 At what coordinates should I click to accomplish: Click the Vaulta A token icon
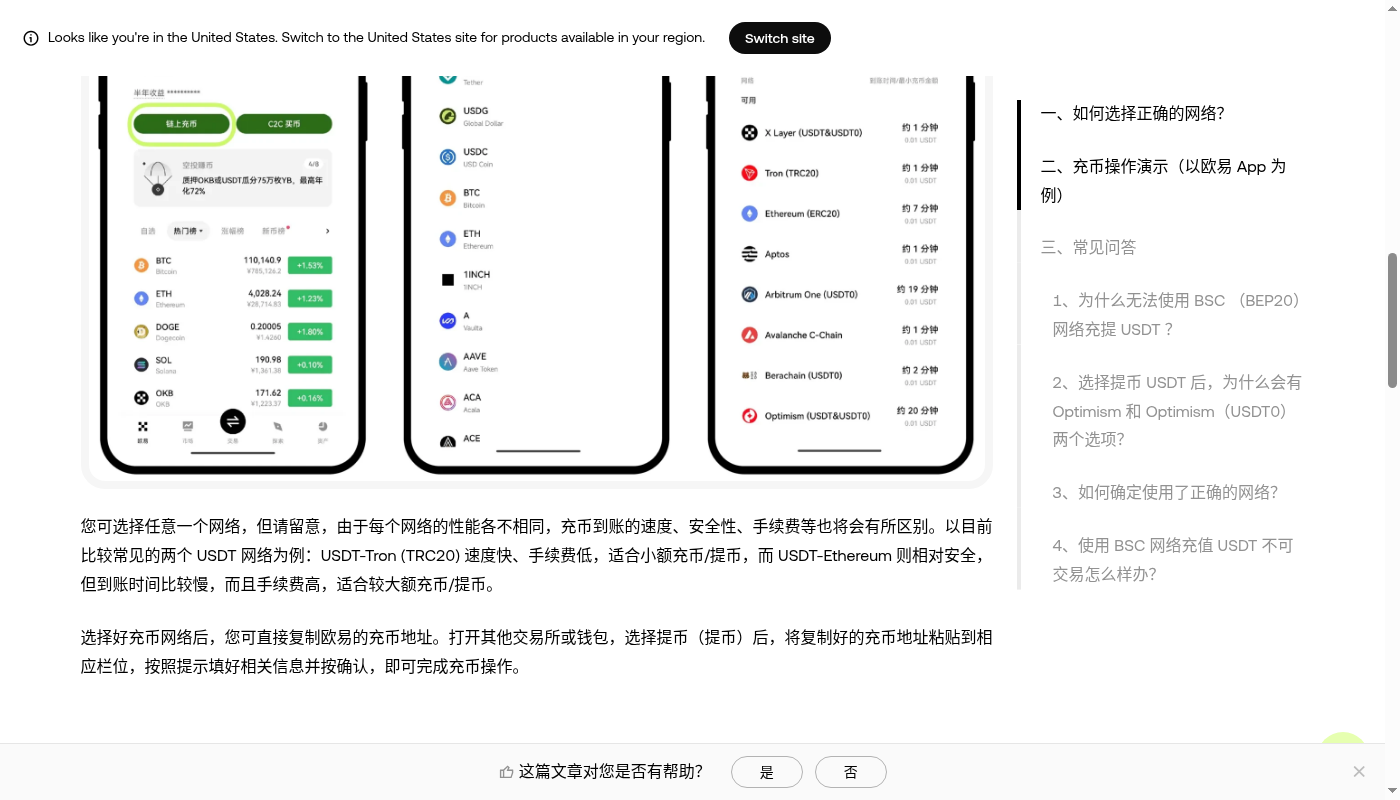pos(448,321)
